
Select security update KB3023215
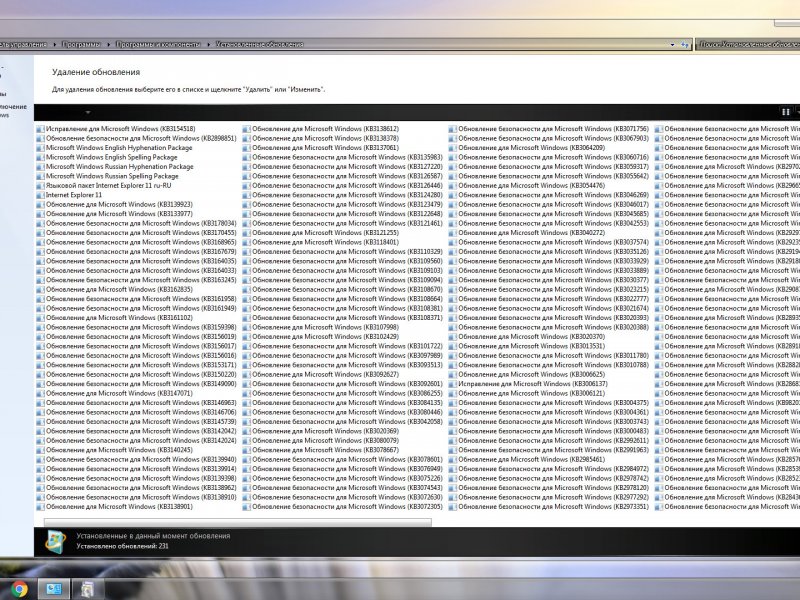[x=549, y=289]
